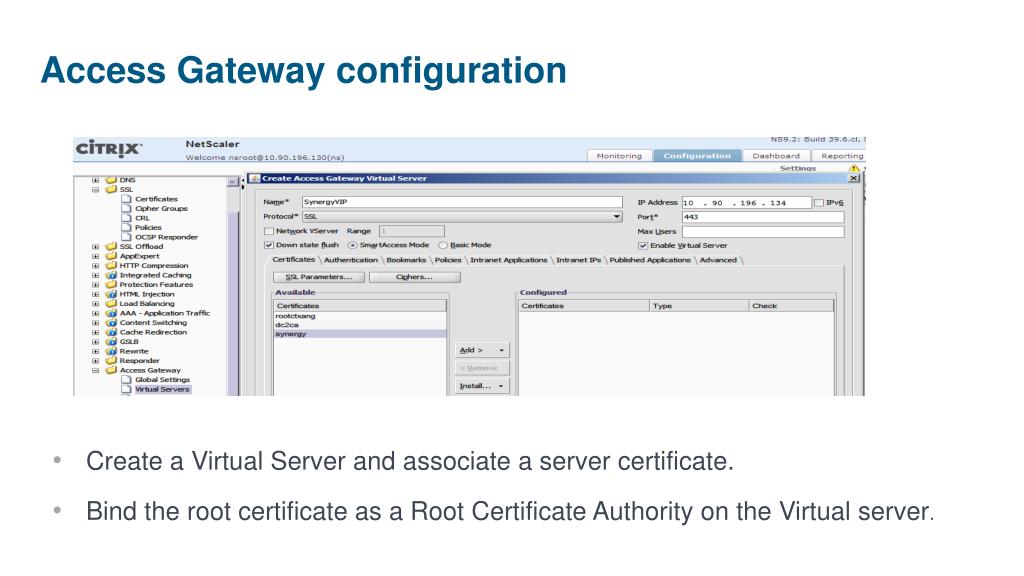Click the page icon beside OCSP Responder
This screenshot has height=576, width=1024.
[127, 237]
